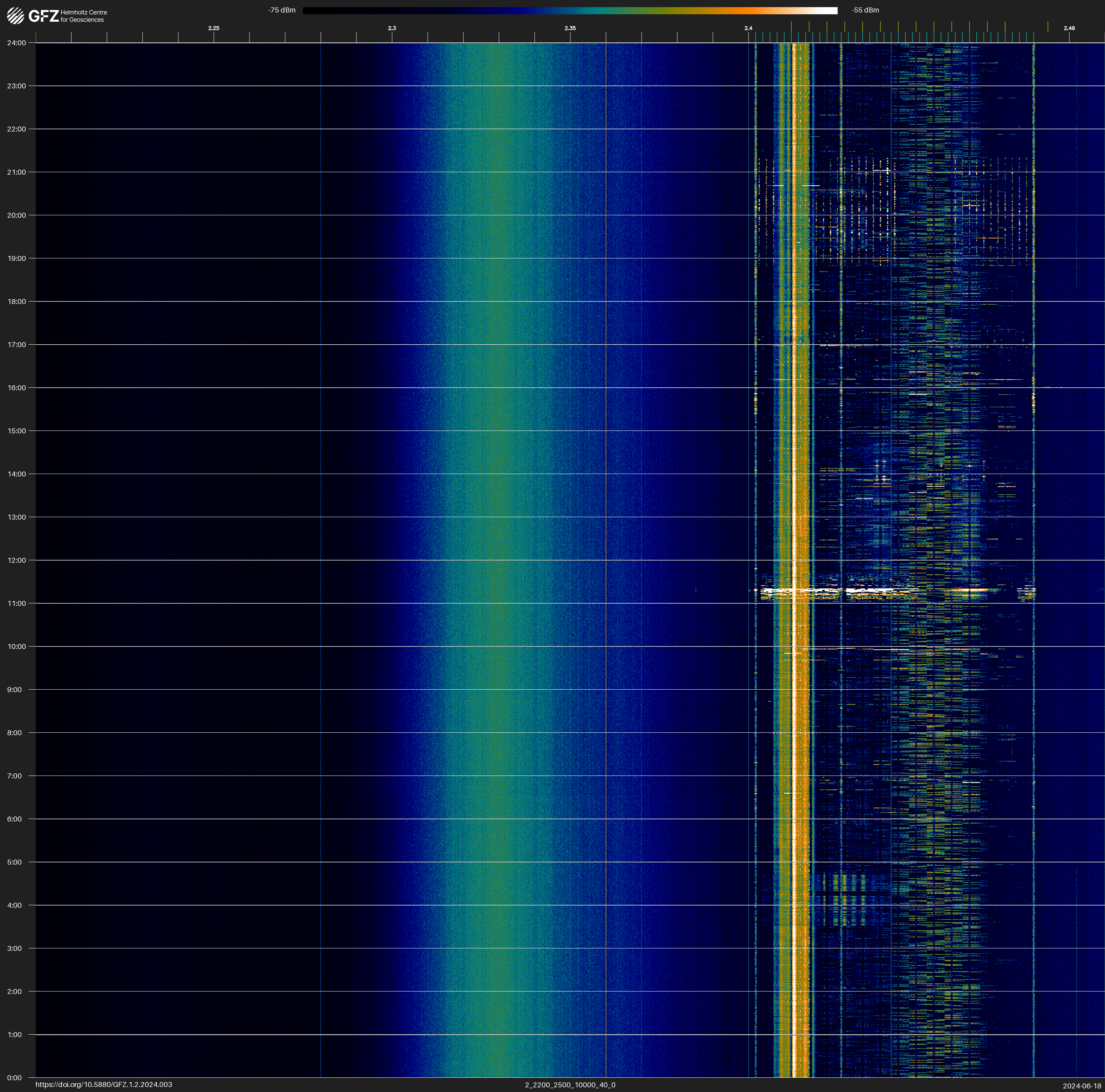The width and height of the screenshot is (1105, 1092).
Task: Select the 2.3 frequency axis label
Action: click(392, 28)
